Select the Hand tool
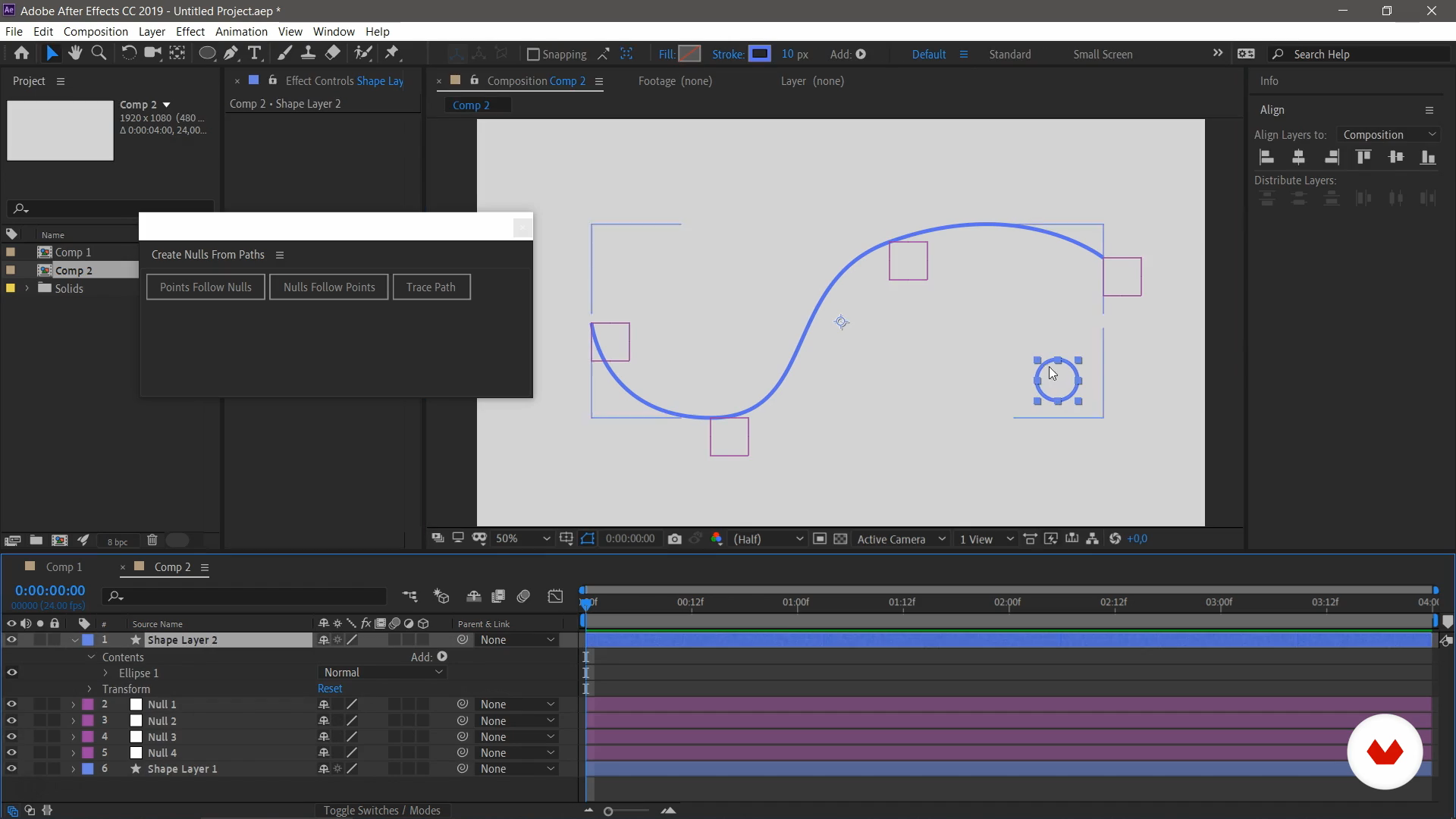This screenshot has height=819, width=1456. [74, 53]
